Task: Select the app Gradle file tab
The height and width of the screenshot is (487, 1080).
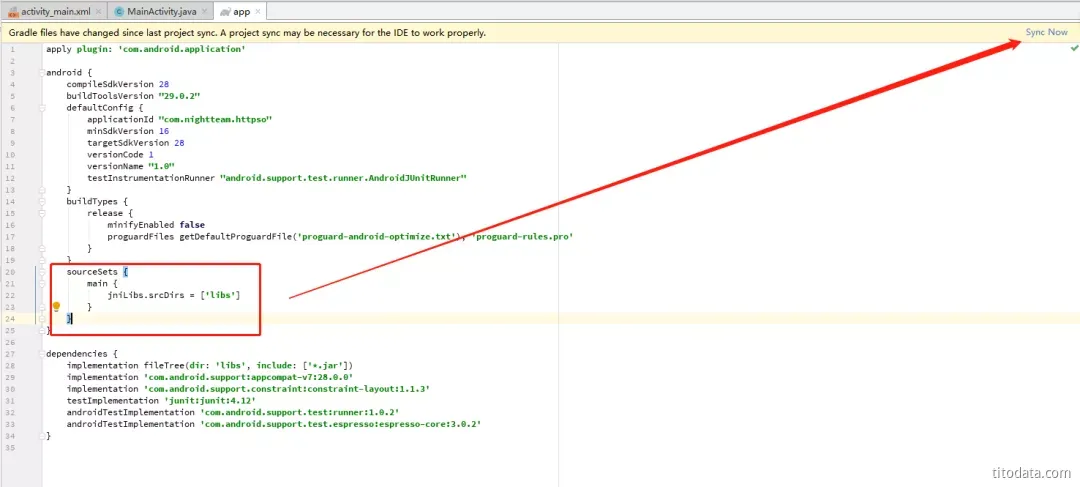Action: pyautogui.click(x=242, y=12)
